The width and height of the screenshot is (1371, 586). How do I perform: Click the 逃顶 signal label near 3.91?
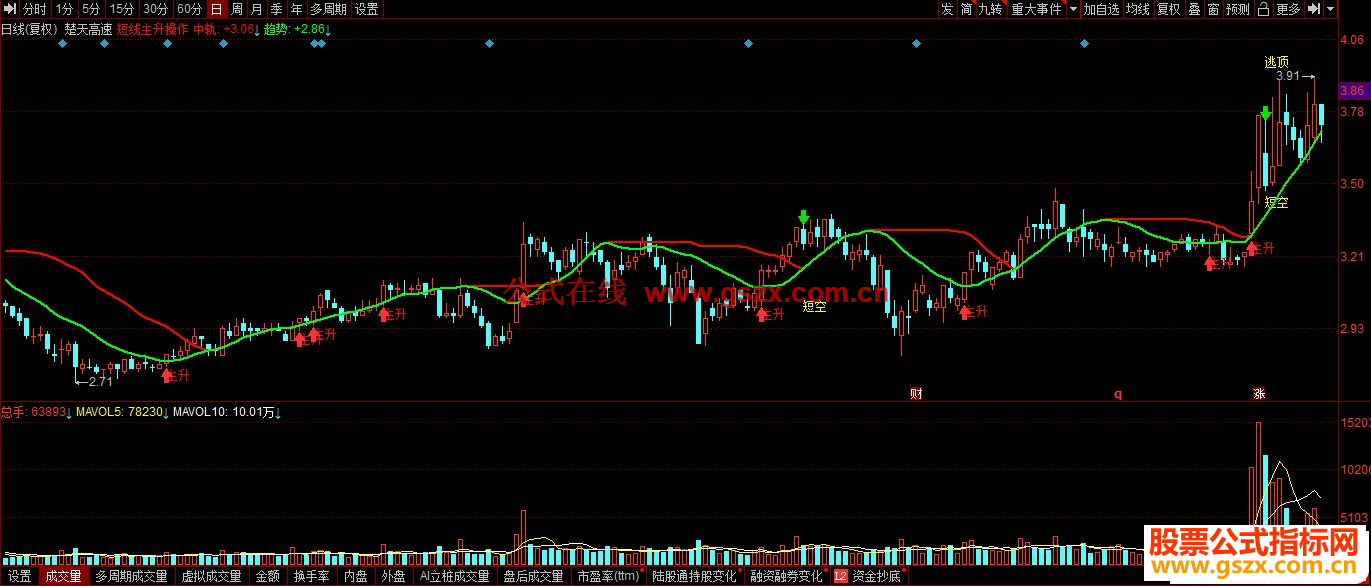pyautogui.click(x=1276, y=62)
